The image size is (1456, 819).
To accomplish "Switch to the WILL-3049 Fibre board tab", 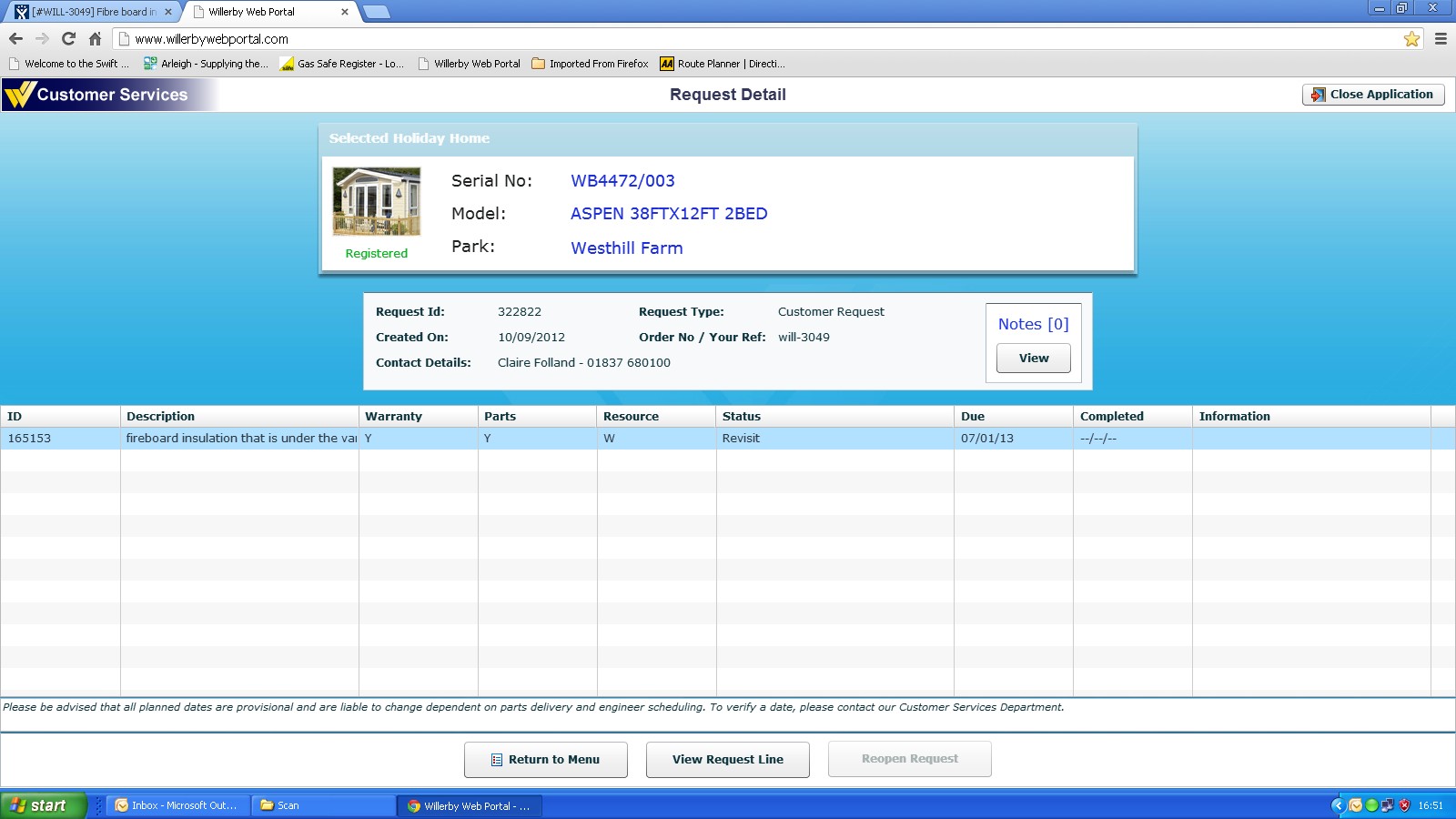I will coord(91,12).
